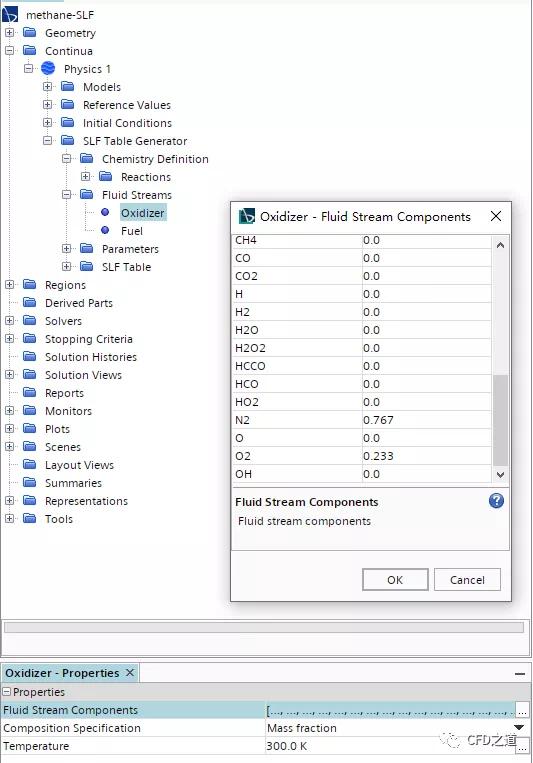Open the Composition Specification dropdown arrow
Viewport: 533px width, 763px height.
[519, 727]
